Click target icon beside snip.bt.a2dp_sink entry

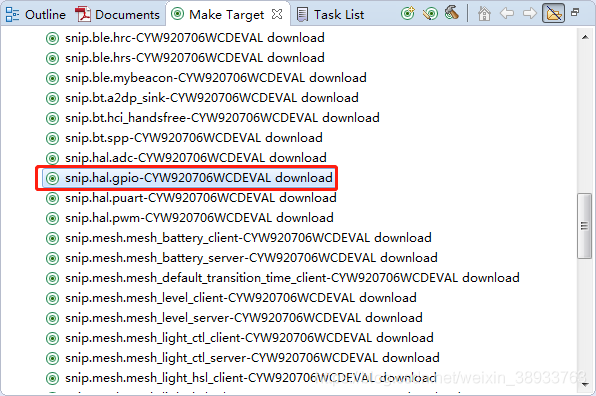pyautogui.click(x=52, y=98)
